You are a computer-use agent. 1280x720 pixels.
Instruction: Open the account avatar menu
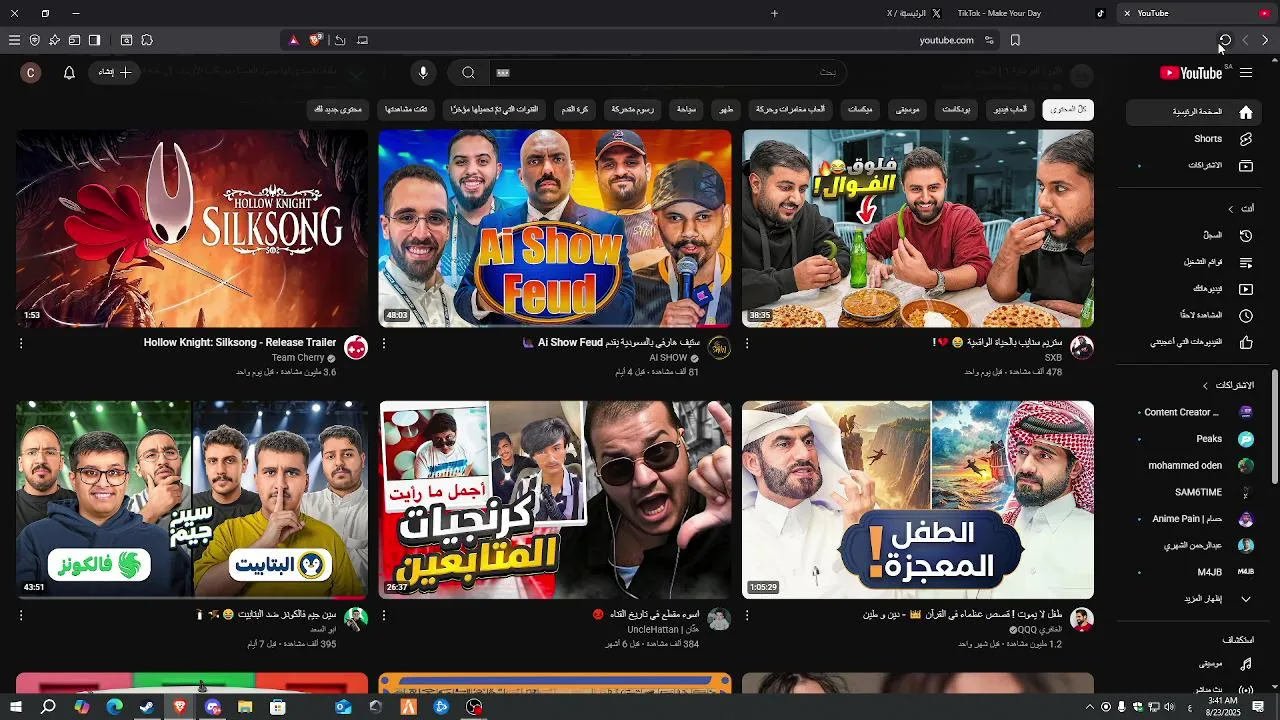point(31,73)
